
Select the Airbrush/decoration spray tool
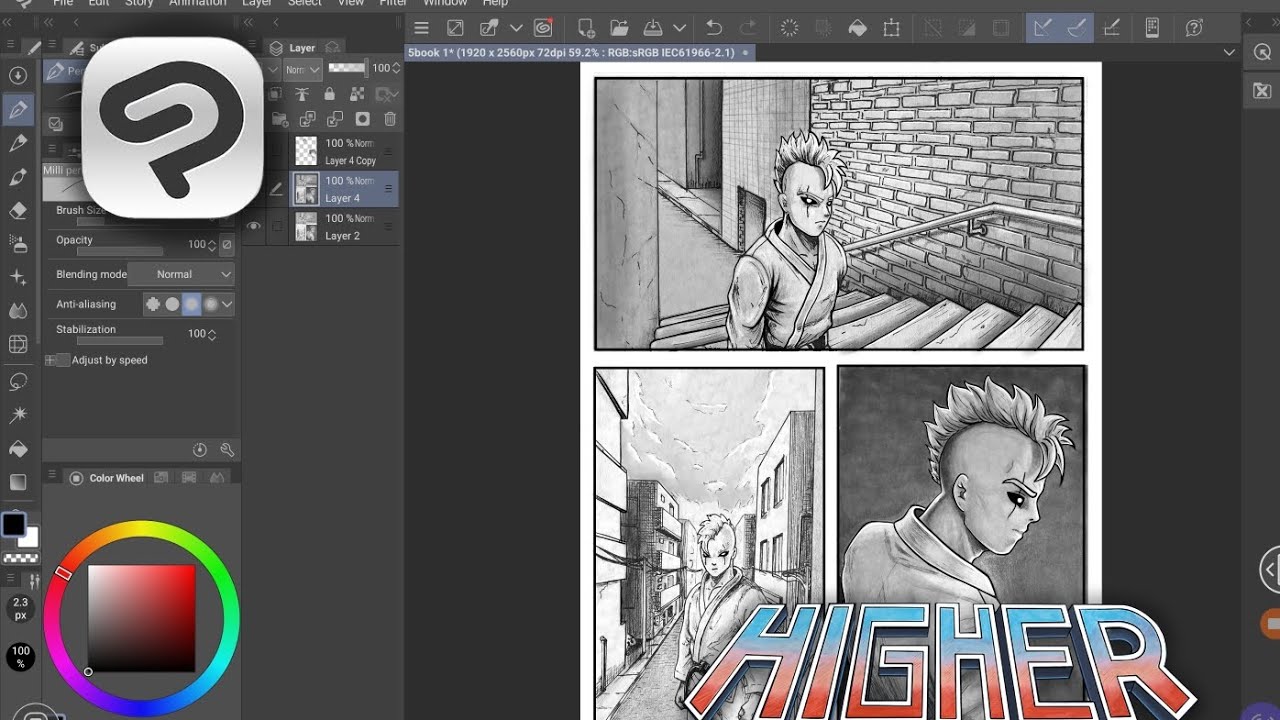[x=18, y=244]
